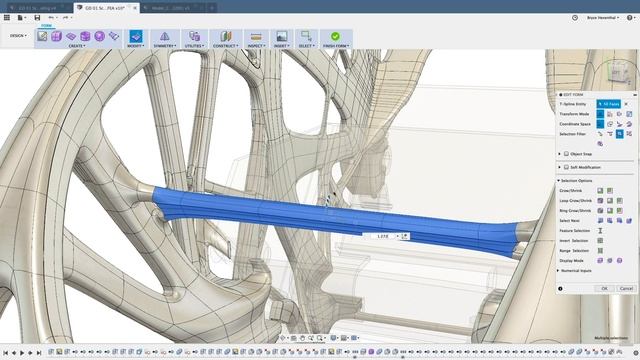This screenshot has width=640, height=360.
Task: Expand the CONSTRUCT menu
Action: 226,46
